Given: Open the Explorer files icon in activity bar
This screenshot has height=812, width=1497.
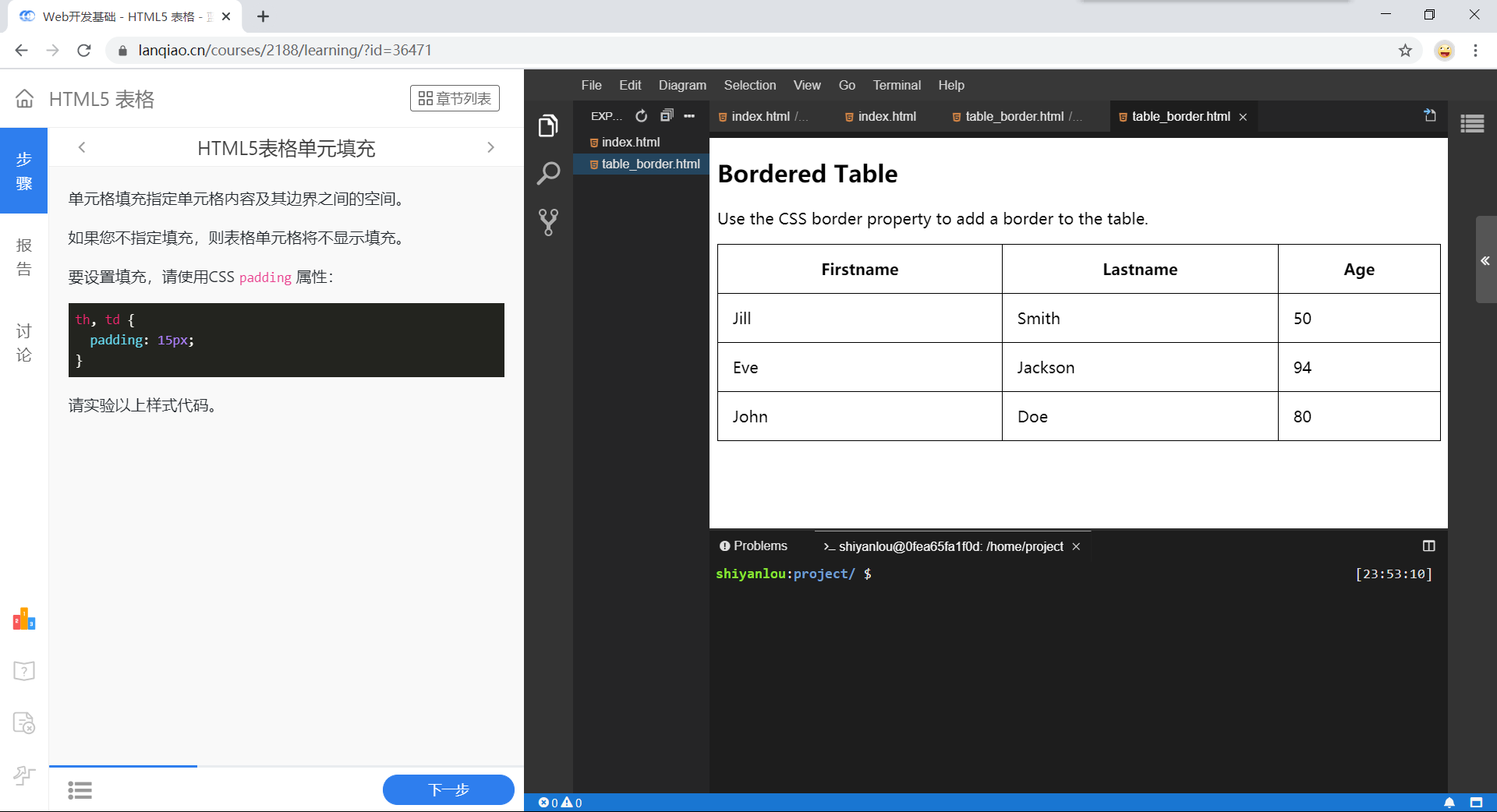Looking at the screenshot, I should (x=548, y=125).
